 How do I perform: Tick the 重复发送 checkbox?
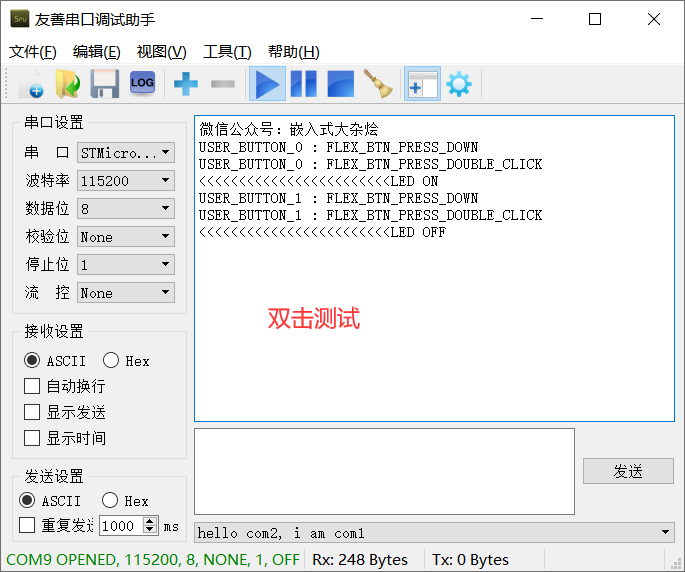pos(27,525)
